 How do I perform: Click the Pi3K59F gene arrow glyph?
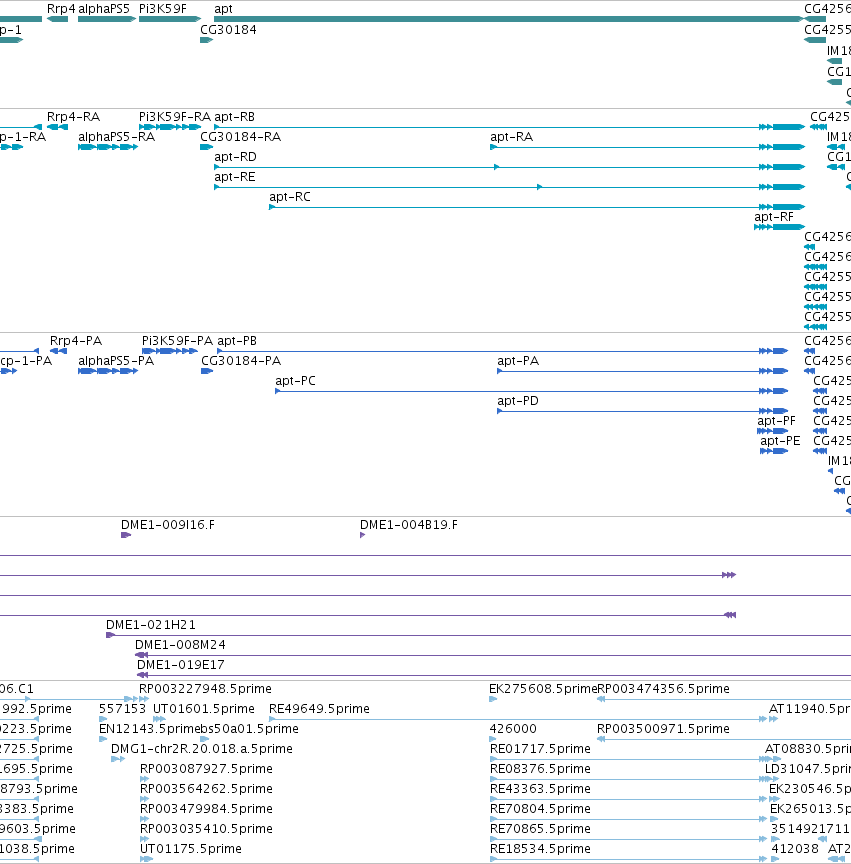[170, 19]
